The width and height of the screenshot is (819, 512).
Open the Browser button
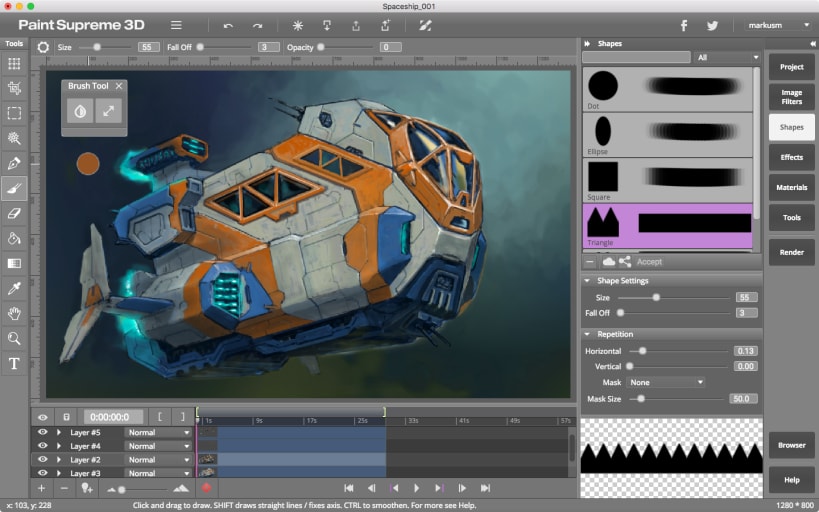pos(791,445)
